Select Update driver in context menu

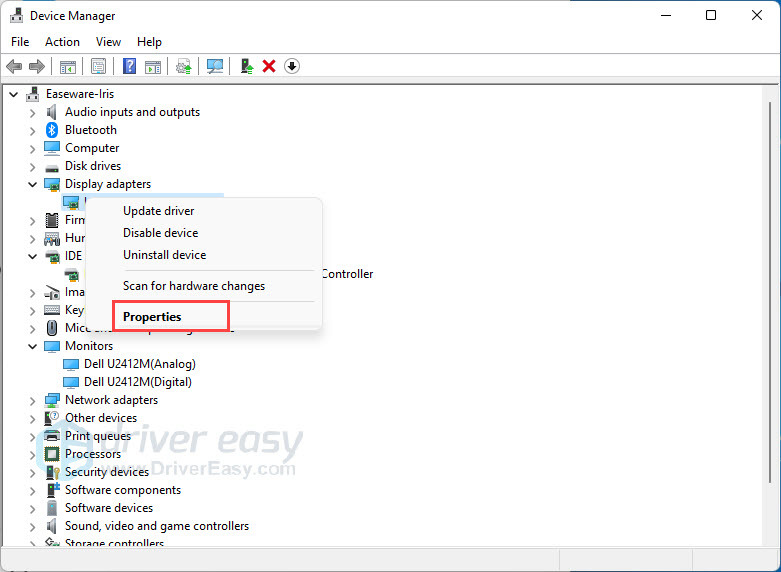coord(158,211)
